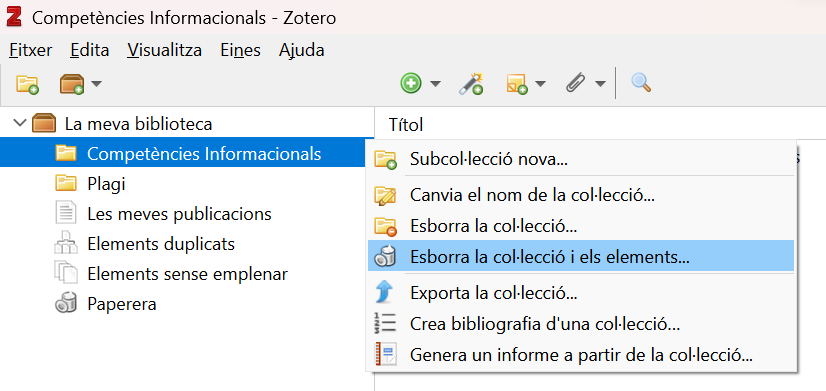Select the Plagi collection
Screen dimensions: 826x391
pyautogui.click(x=106, y=184)
